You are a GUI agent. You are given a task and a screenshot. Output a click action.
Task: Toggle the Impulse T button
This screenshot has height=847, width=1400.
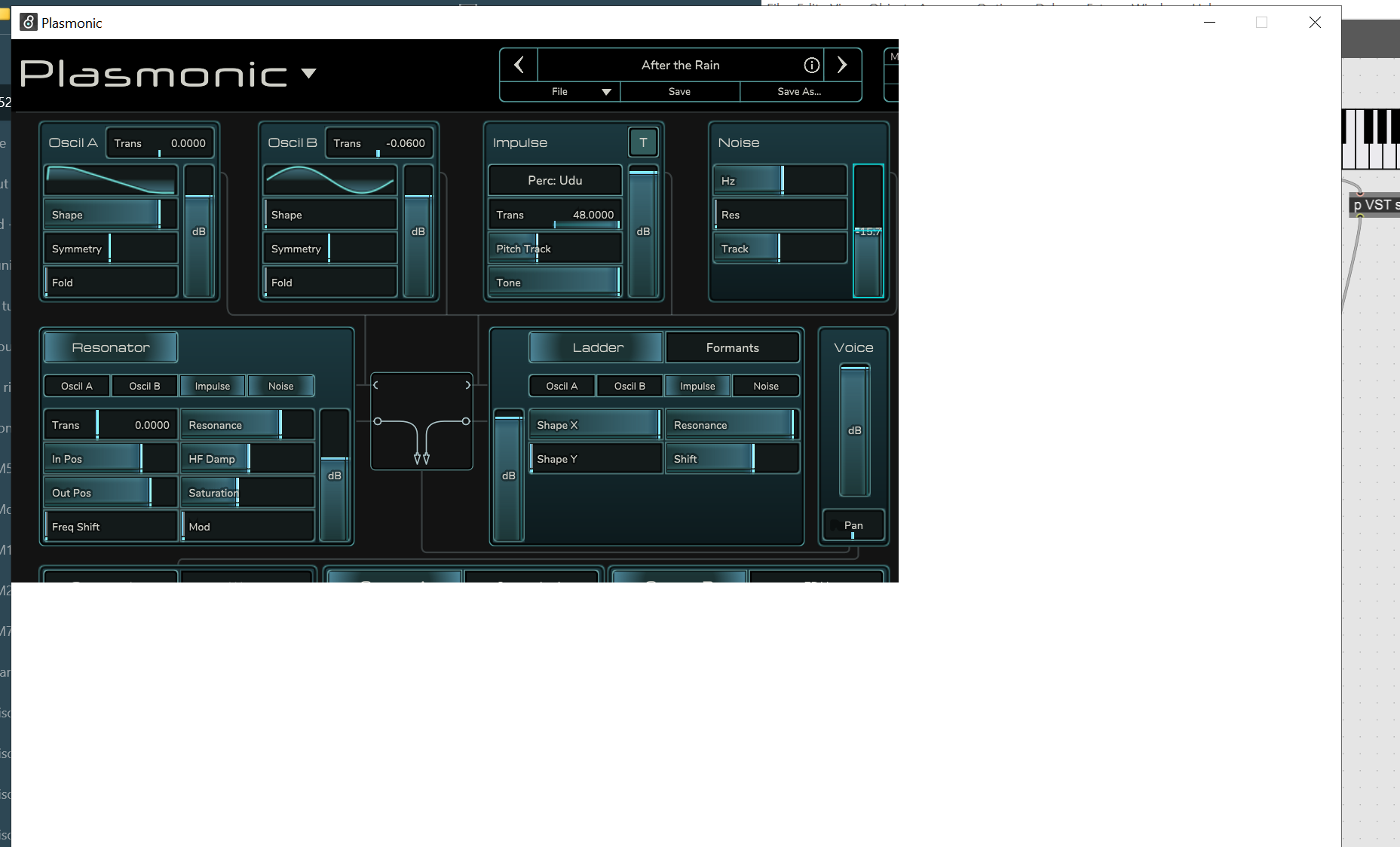(x=643, y=142)
